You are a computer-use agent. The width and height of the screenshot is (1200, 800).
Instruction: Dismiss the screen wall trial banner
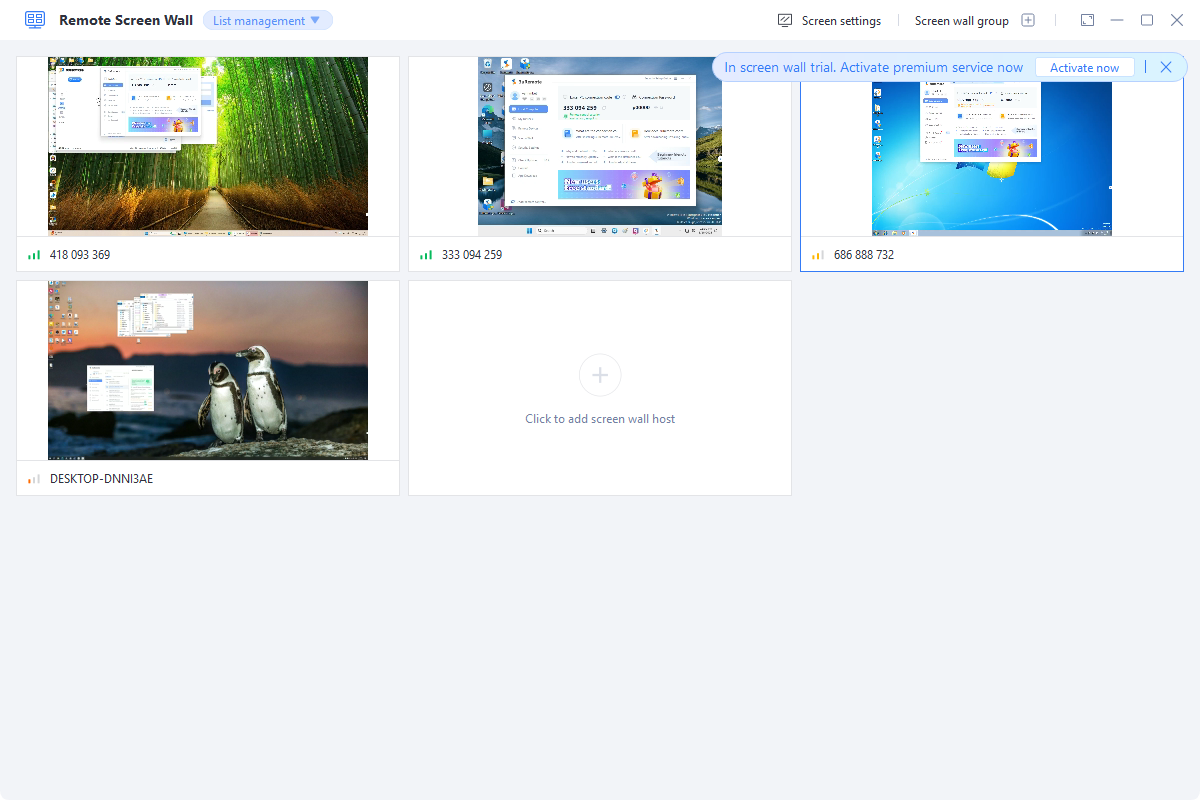[x=1166, y=67]
